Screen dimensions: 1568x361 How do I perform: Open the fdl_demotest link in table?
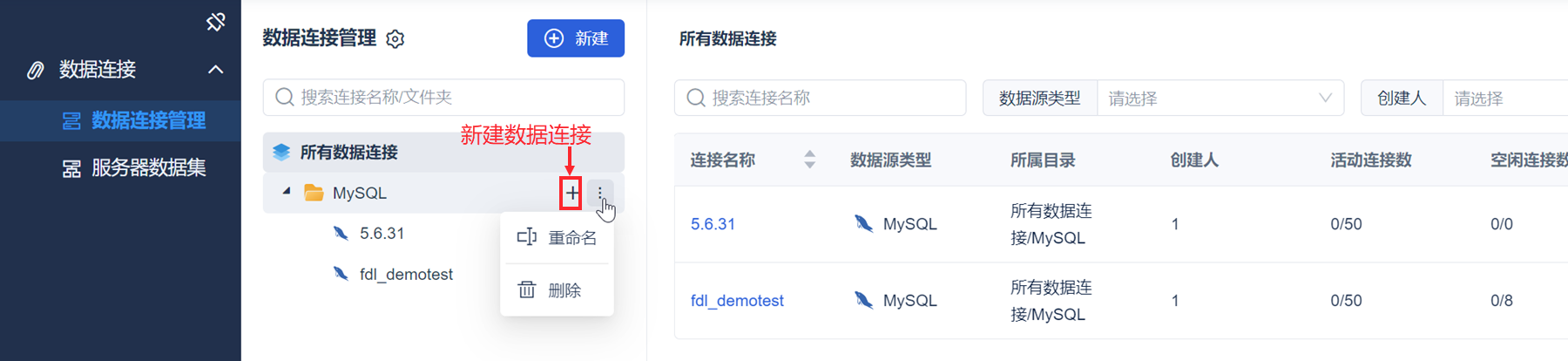(737, 301)
